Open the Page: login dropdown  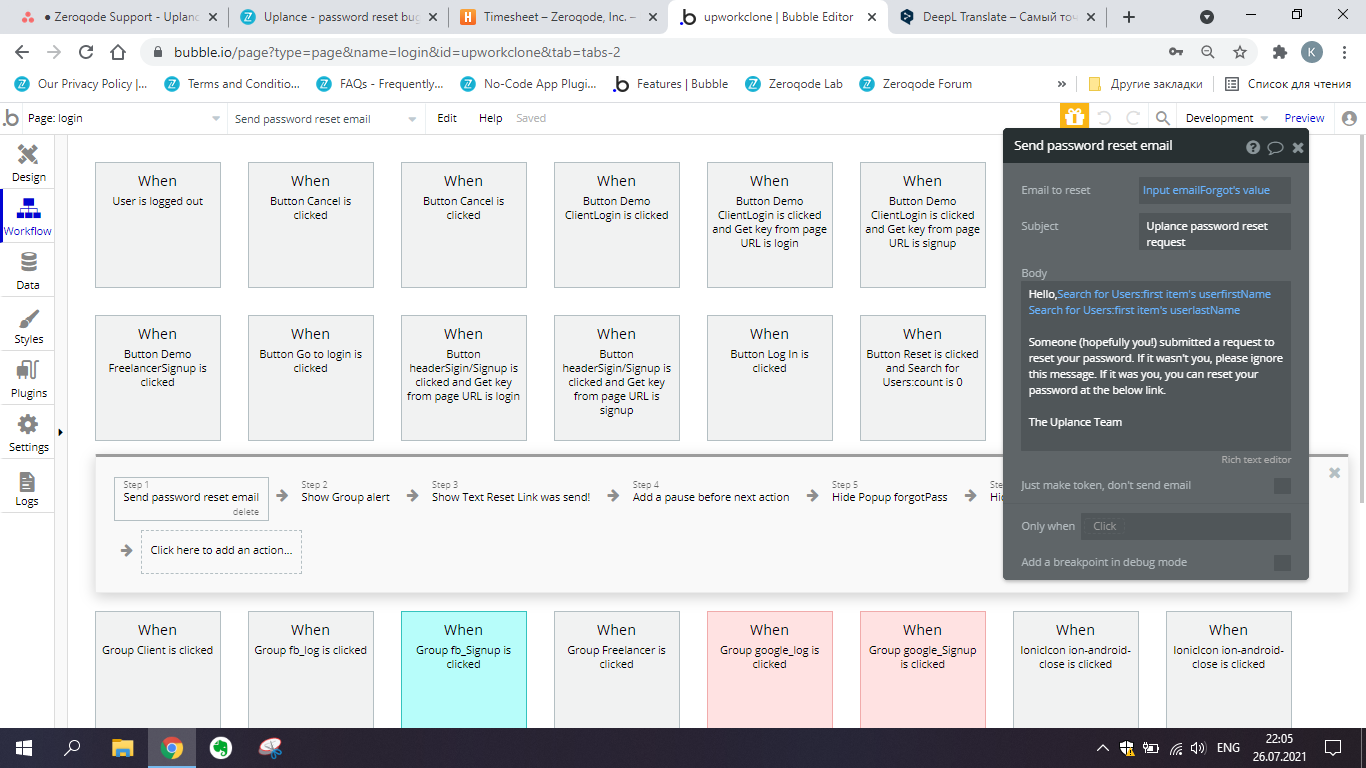125,118
